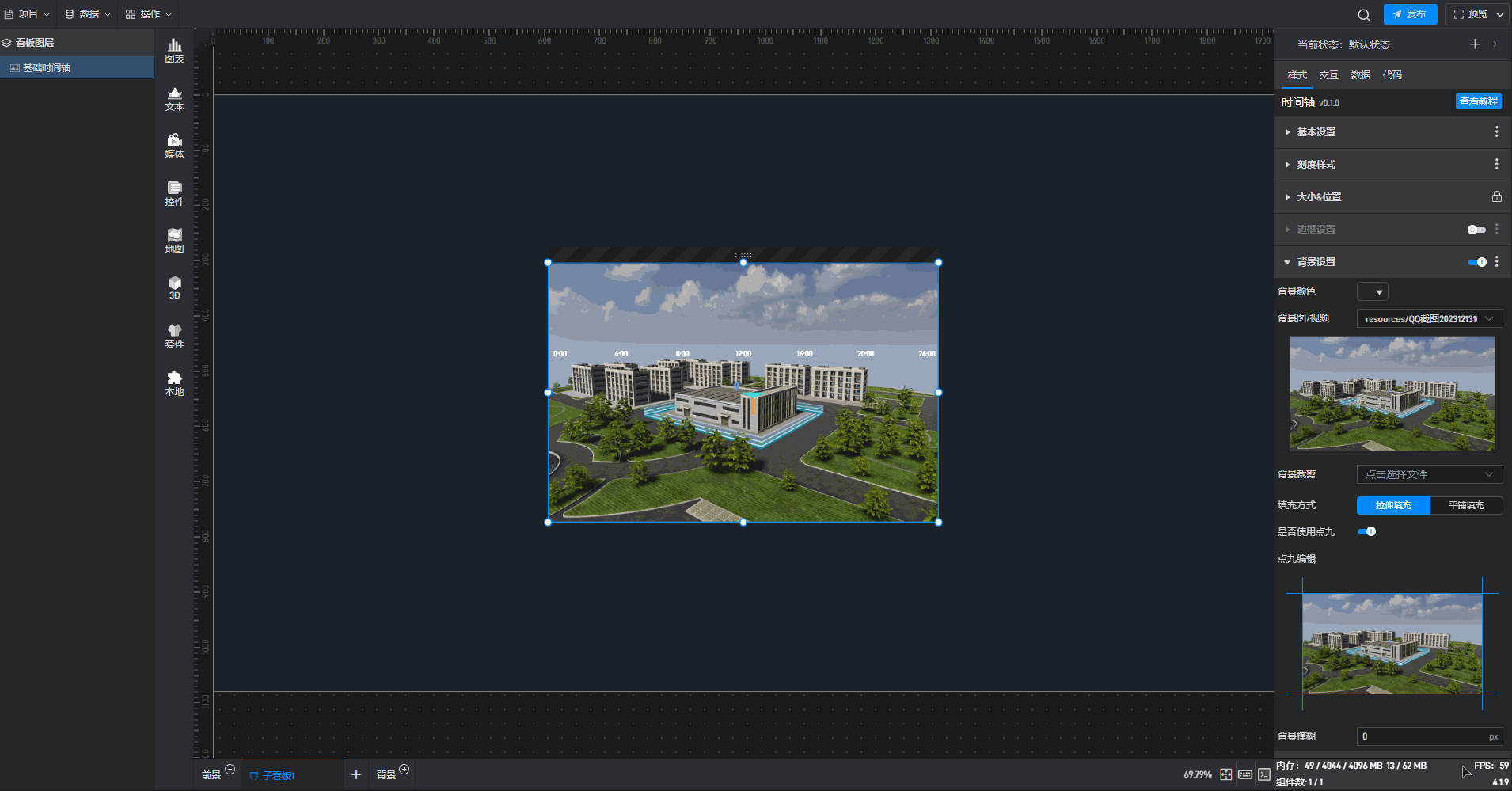Screen dimensions: 1512x791
Task: Turn off the 是否使用点九 switch
Action: [1366, 531]
